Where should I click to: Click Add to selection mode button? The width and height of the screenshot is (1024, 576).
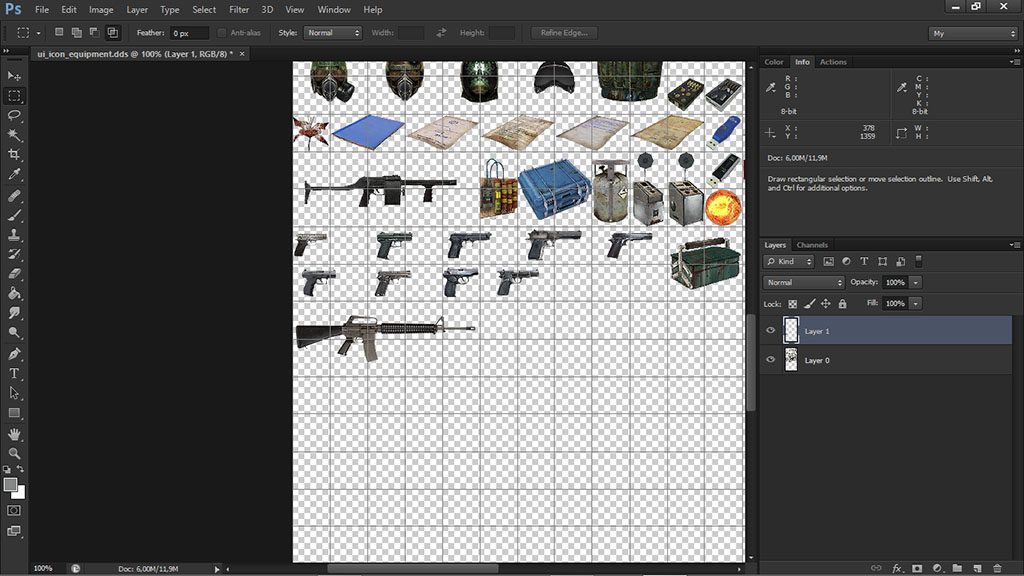76,32
